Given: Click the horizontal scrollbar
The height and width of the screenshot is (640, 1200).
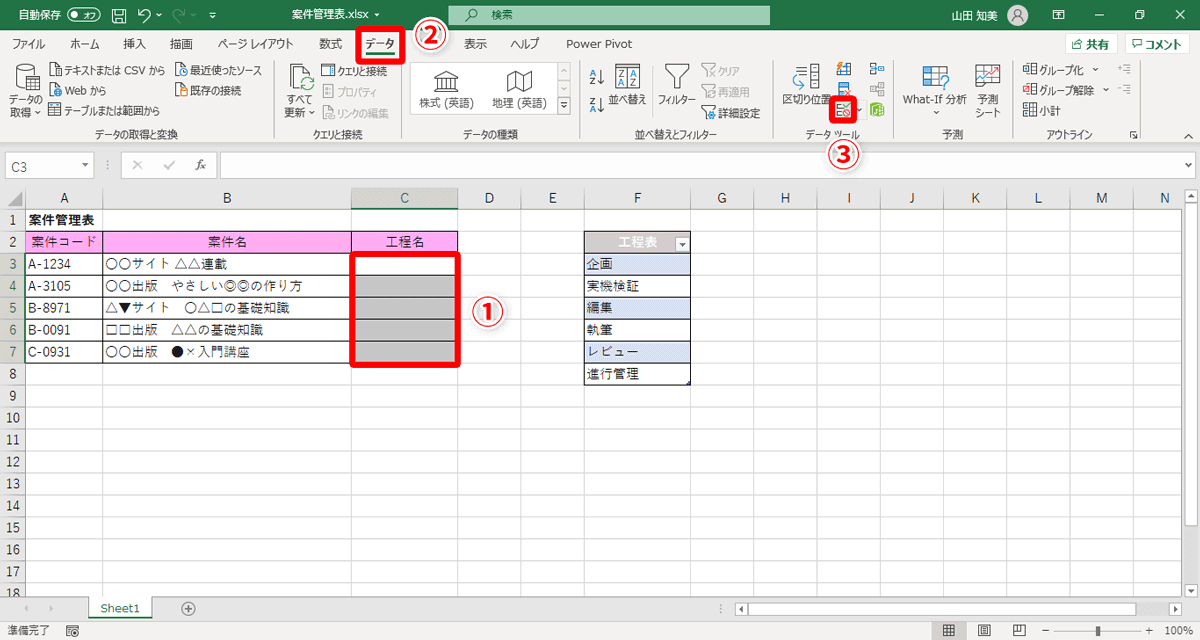Looking at the screenshot, I should point(942,608).
